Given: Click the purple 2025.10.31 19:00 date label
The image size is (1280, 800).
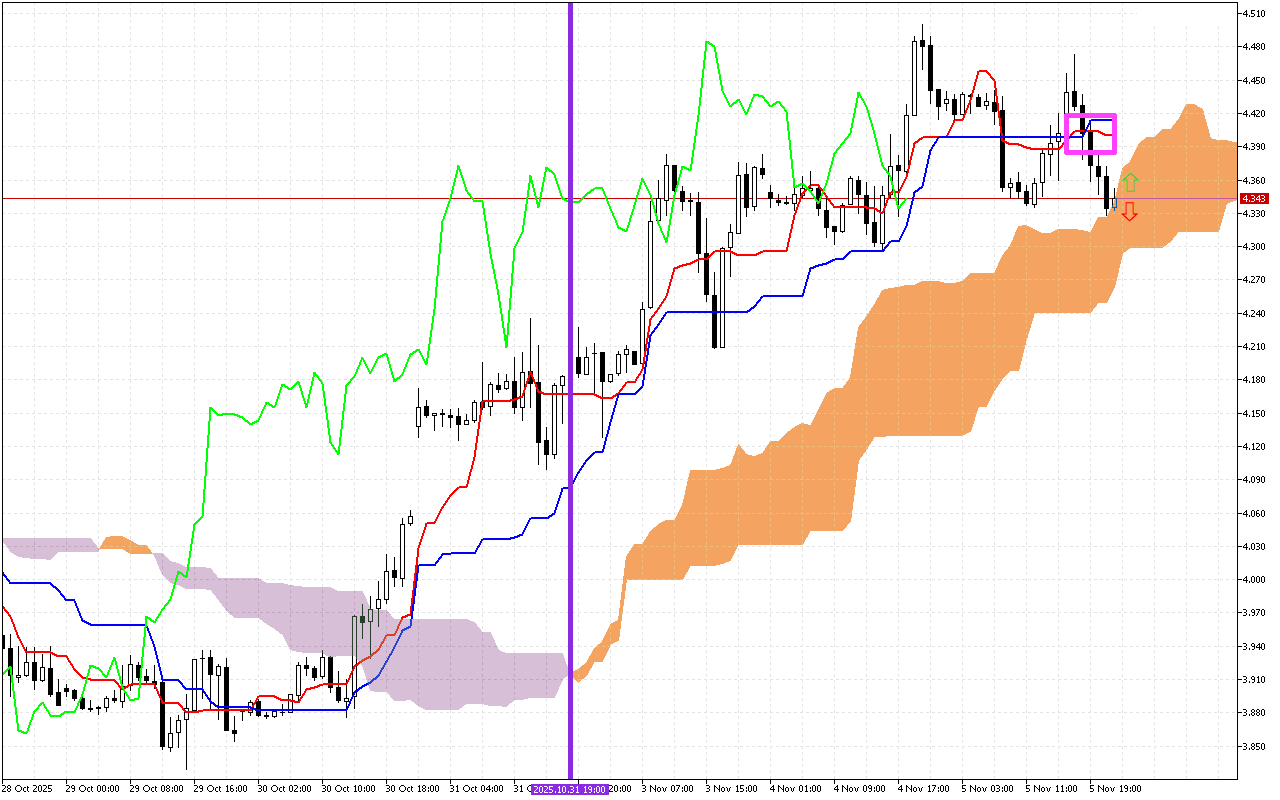Looking at the screenshot, I should pos(570,789).
